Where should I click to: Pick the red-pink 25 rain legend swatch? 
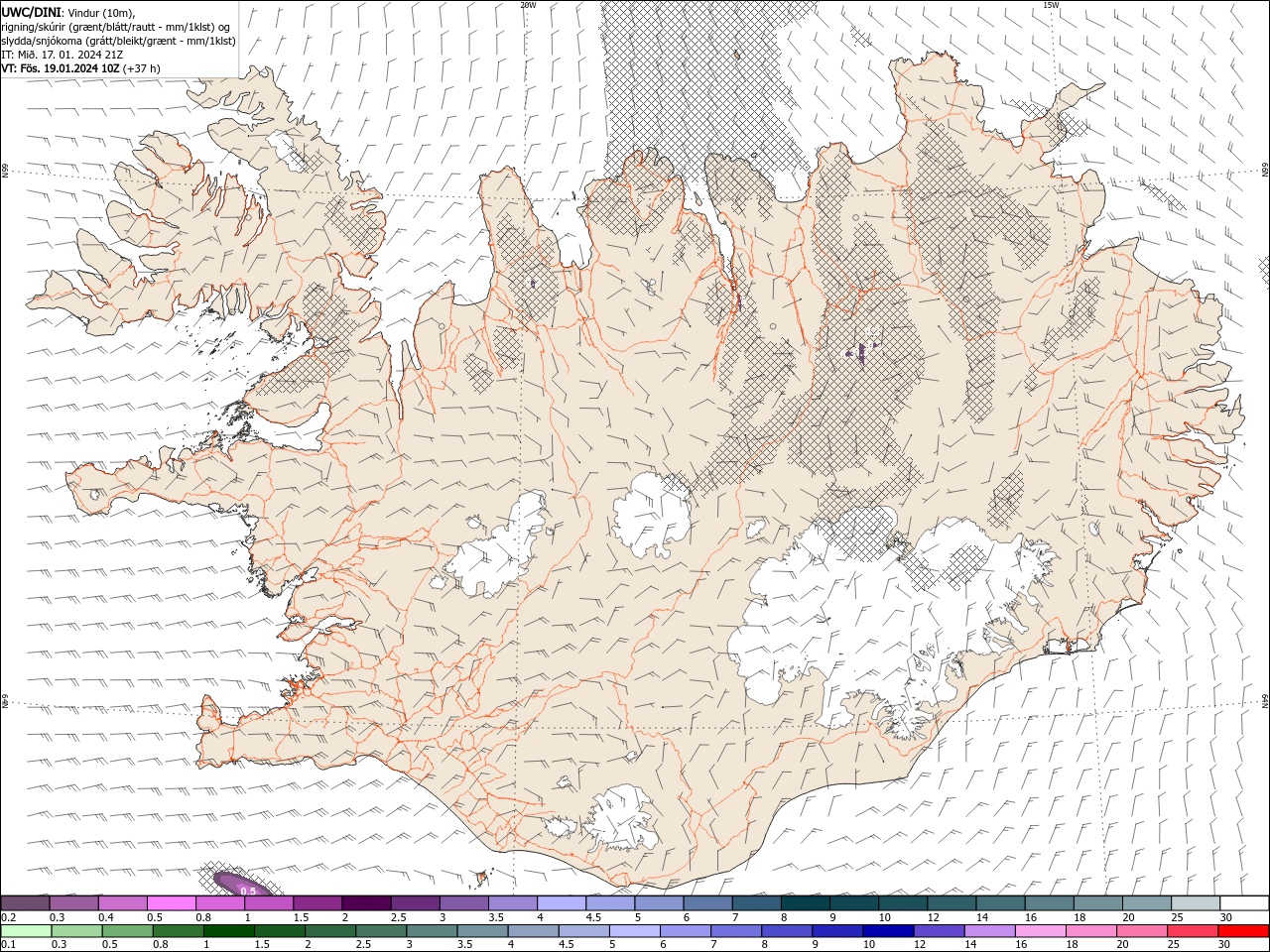[x=1193, y=931]
